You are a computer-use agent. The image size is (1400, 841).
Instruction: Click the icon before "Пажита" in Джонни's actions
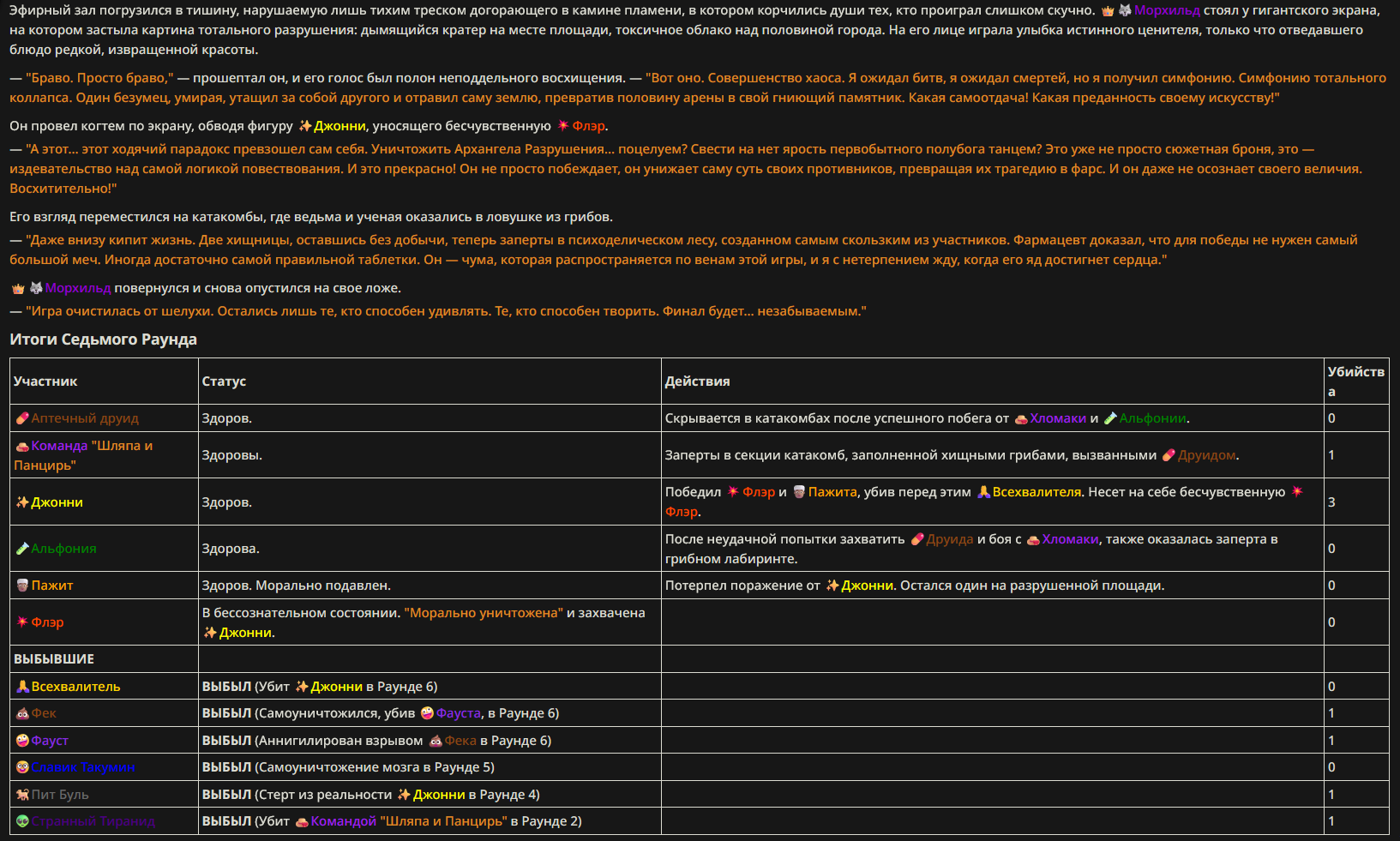pyautogui.click(x=799, y=492)
